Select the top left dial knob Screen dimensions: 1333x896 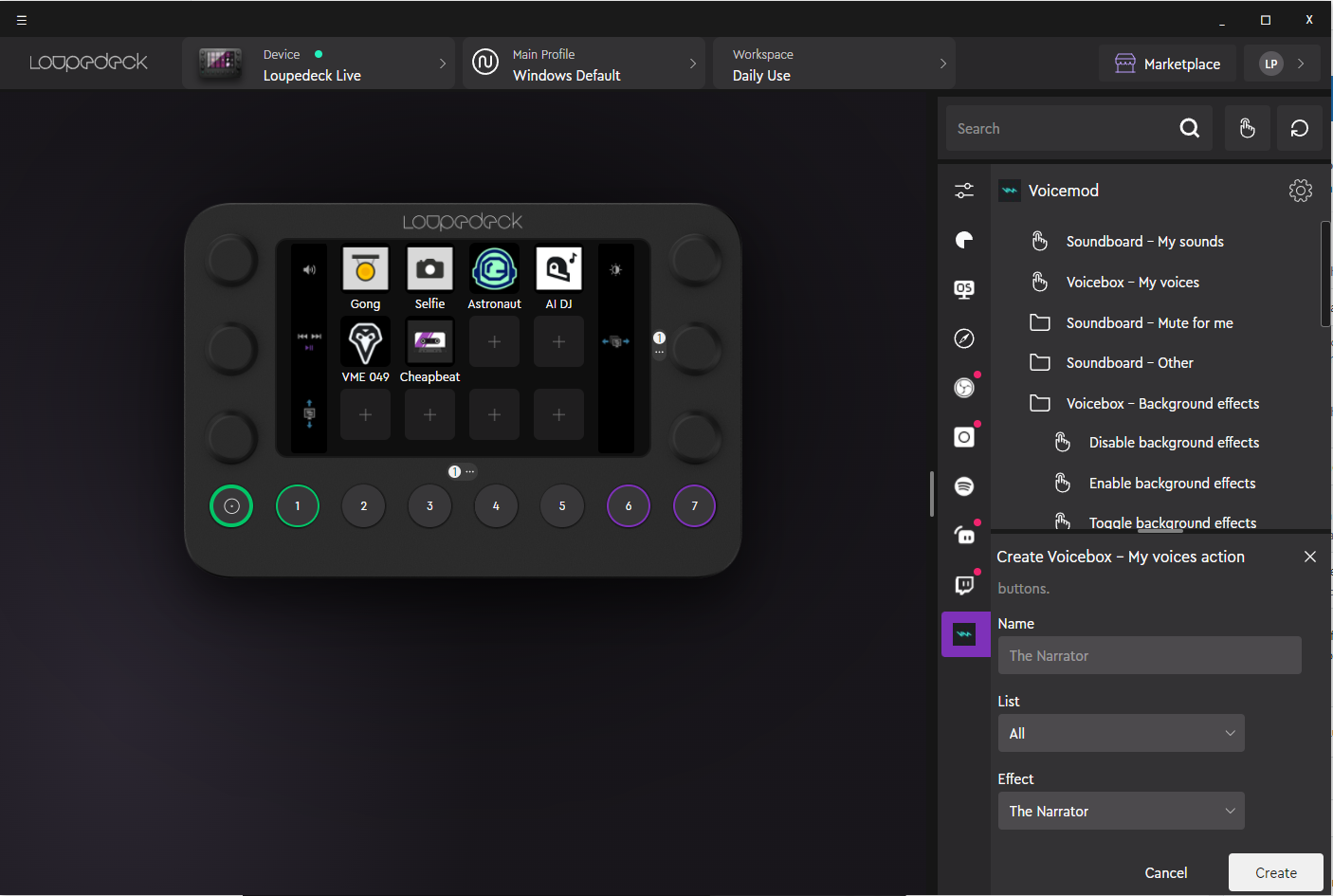pos(230,260)
